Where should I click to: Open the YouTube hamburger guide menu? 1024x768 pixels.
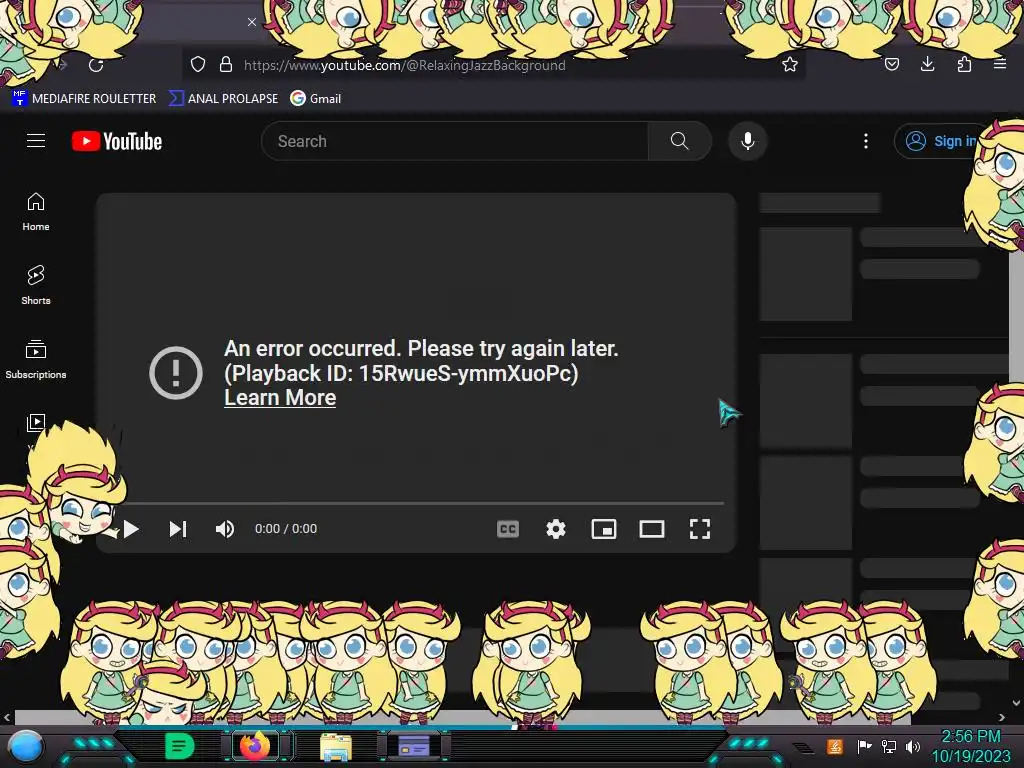coord(36,140)
